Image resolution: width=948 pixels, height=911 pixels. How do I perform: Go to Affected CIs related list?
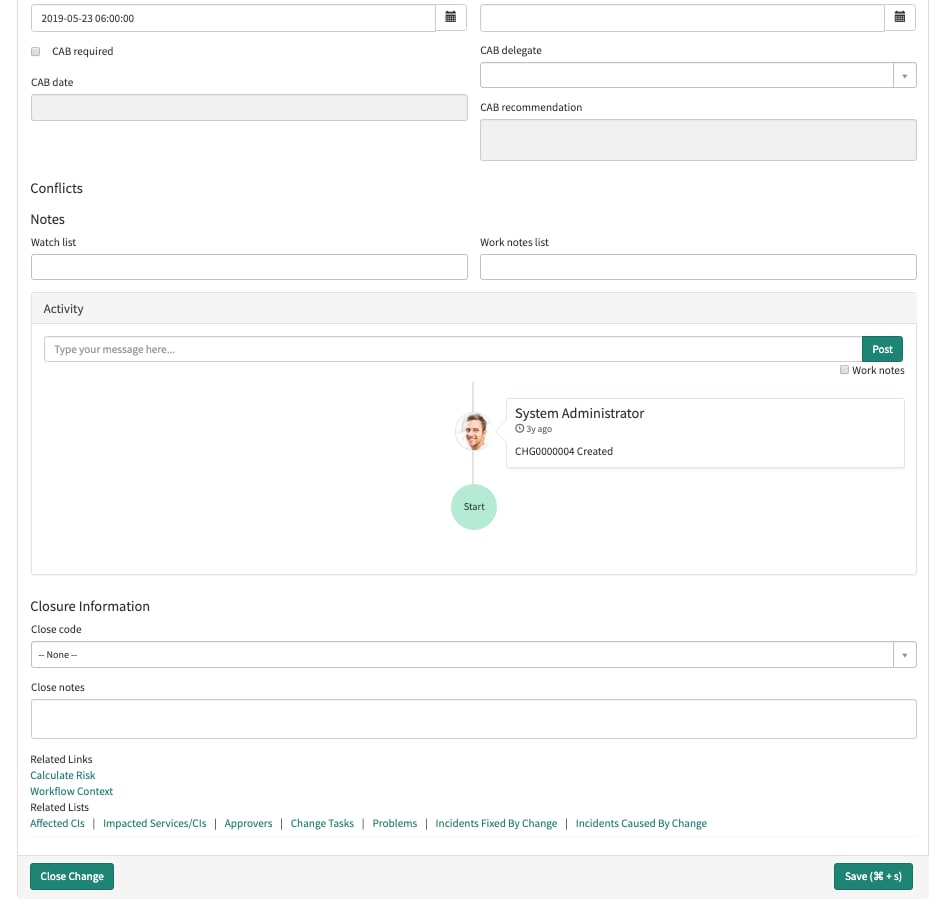[x=57, y=823]
